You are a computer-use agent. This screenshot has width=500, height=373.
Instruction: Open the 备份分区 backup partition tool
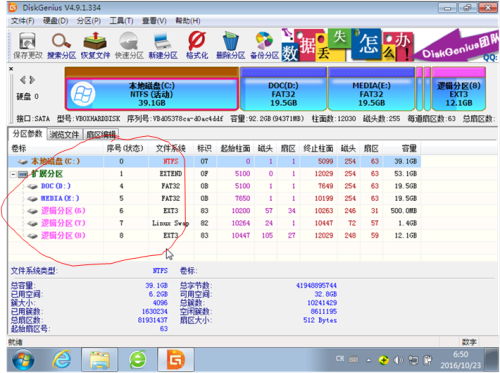pos(265,46)
